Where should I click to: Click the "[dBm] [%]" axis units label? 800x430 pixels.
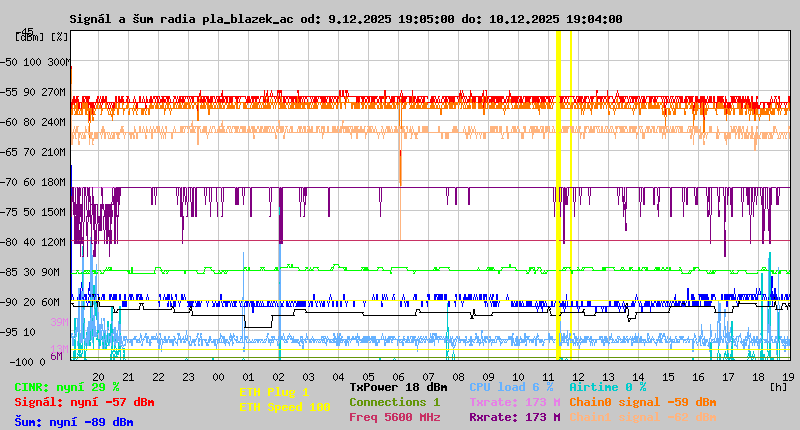[x=42, y=37]
